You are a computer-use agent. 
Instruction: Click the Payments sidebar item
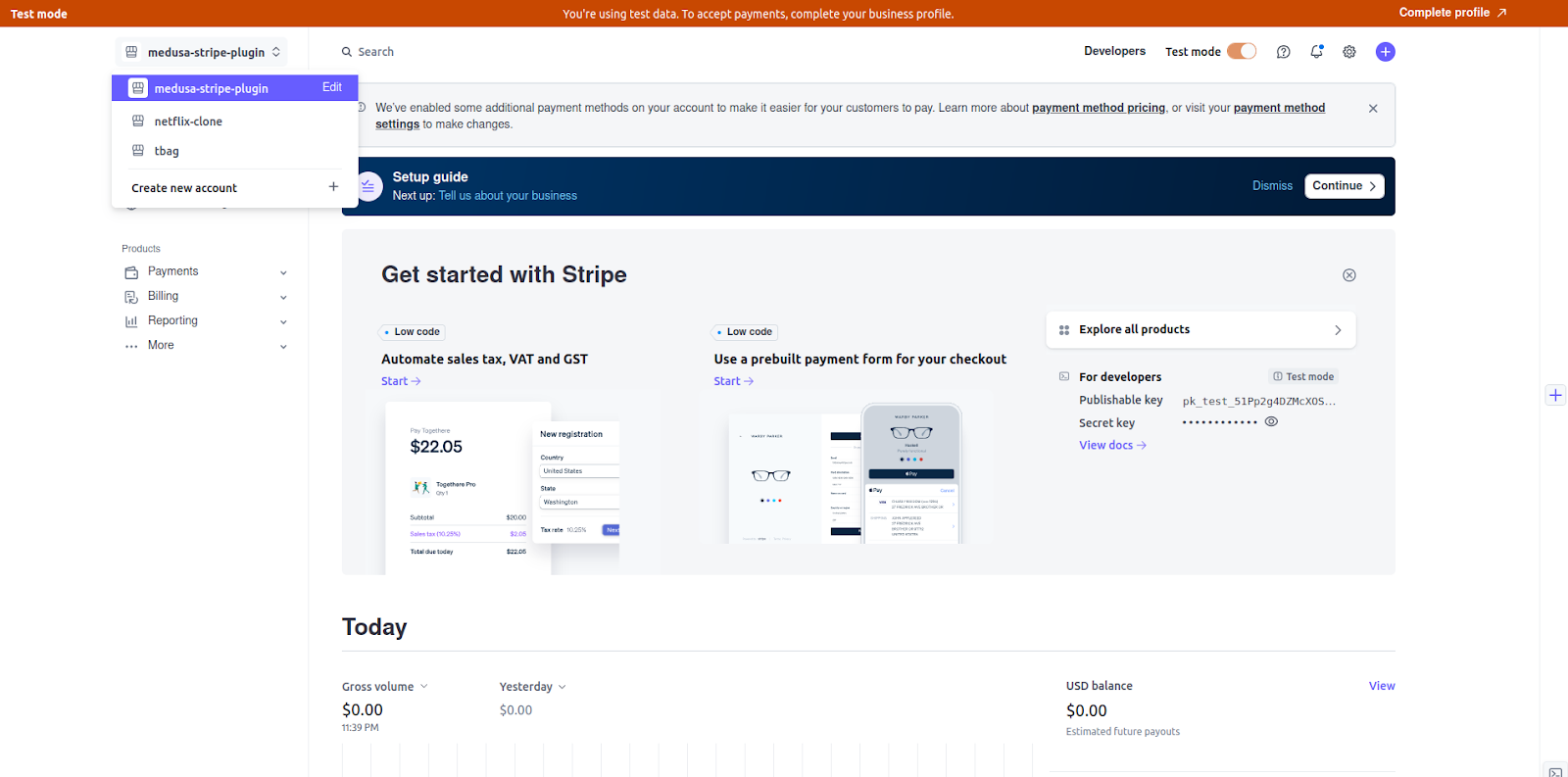[x=206, y=272]
